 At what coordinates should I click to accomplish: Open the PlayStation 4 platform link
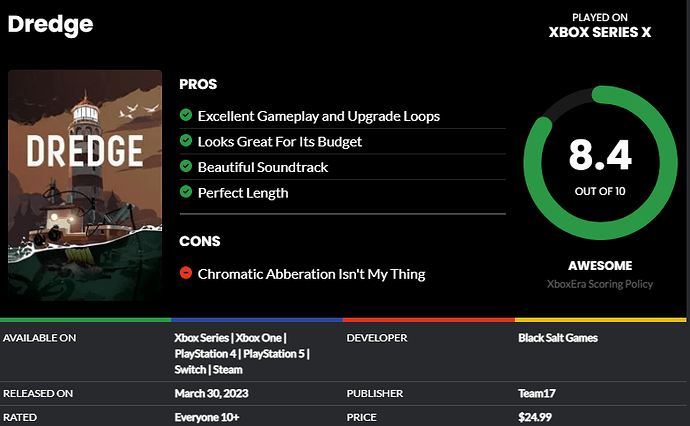(206, 354)
